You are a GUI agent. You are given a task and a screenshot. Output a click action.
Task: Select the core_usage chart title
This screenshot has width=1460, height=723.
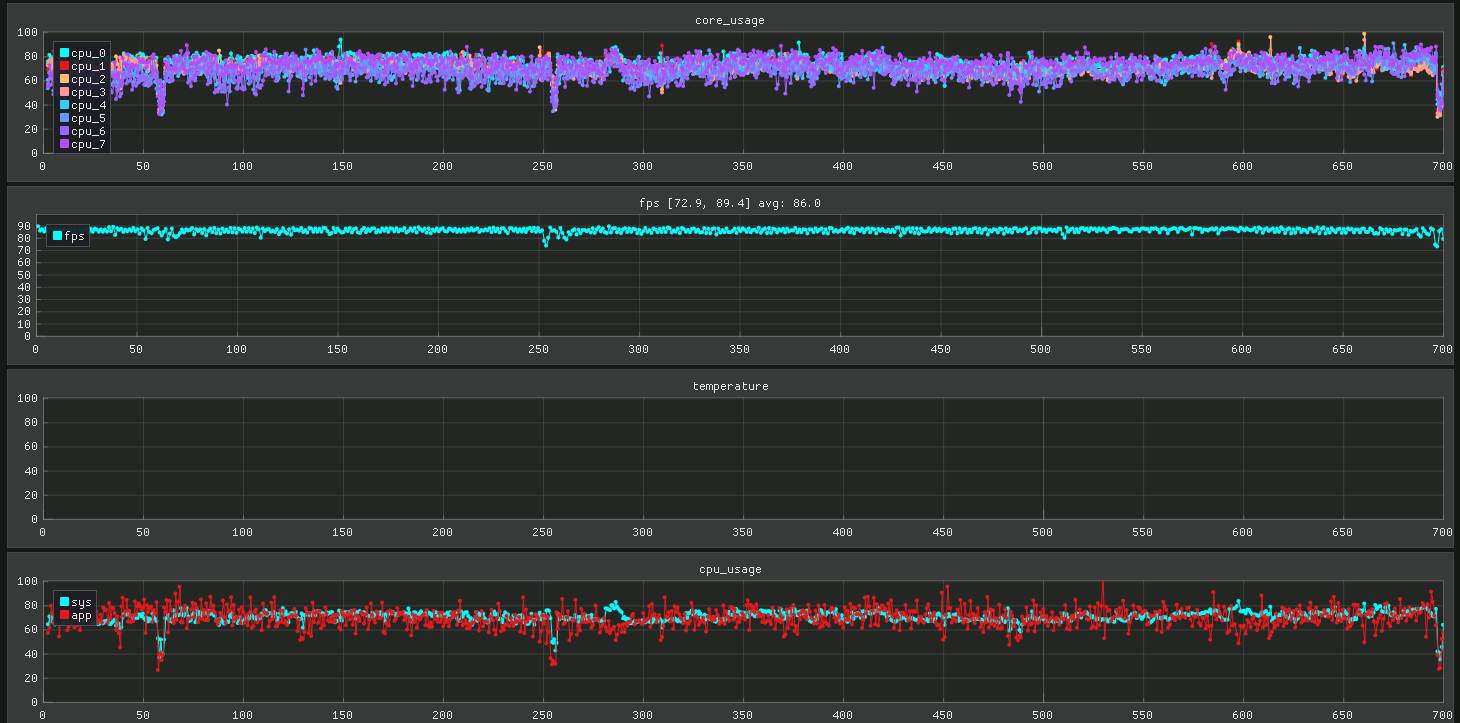[x=730, y=20]
